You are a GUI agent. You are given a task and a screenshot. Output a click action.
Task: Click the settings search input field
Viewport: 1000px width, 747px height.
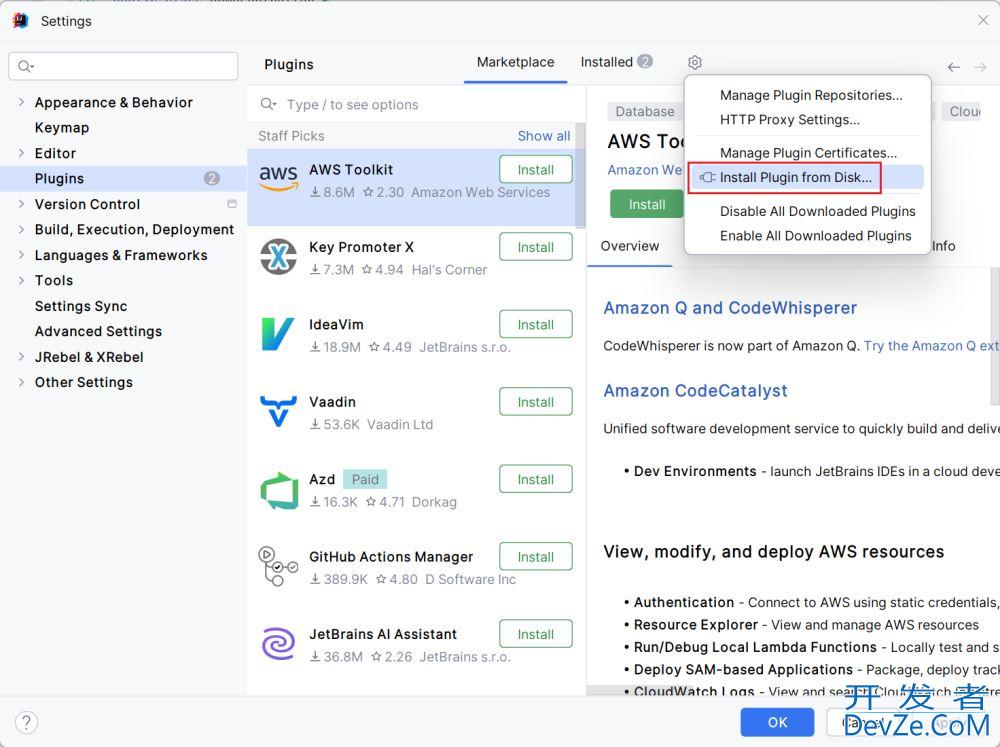click(x=123, y=66)
